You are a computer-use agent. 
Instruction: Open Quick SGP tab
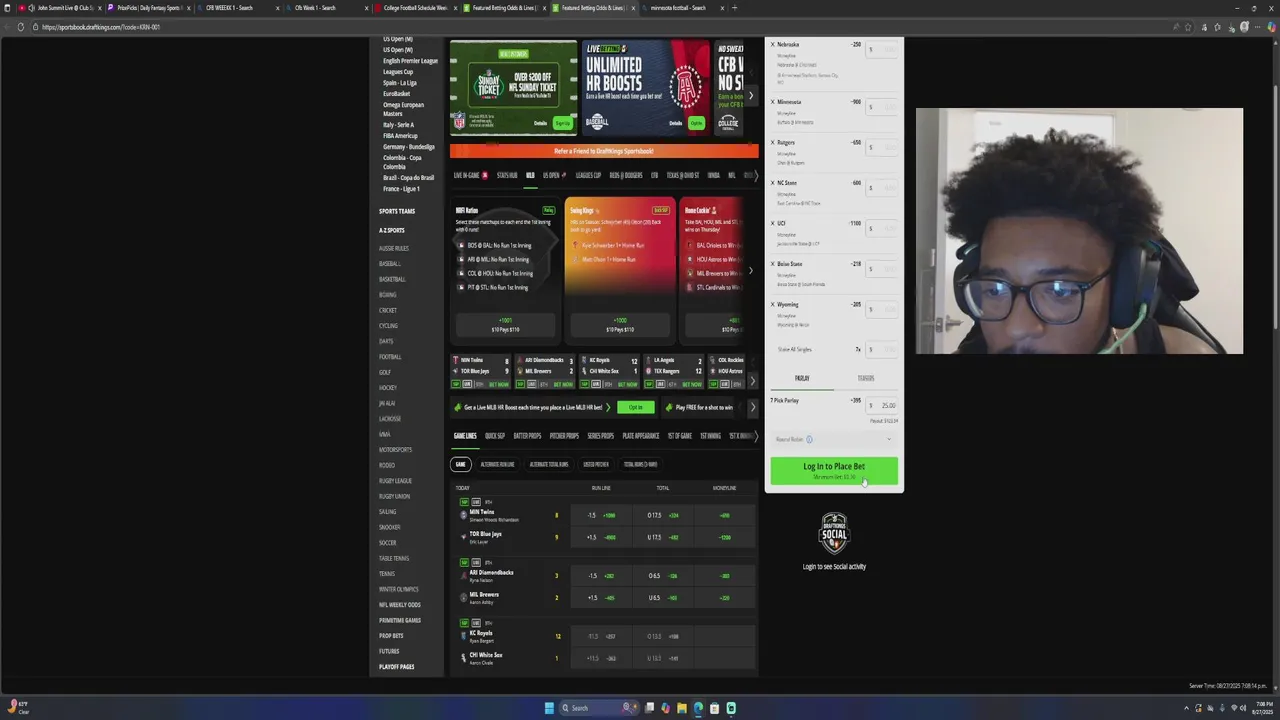click(495, 436)
